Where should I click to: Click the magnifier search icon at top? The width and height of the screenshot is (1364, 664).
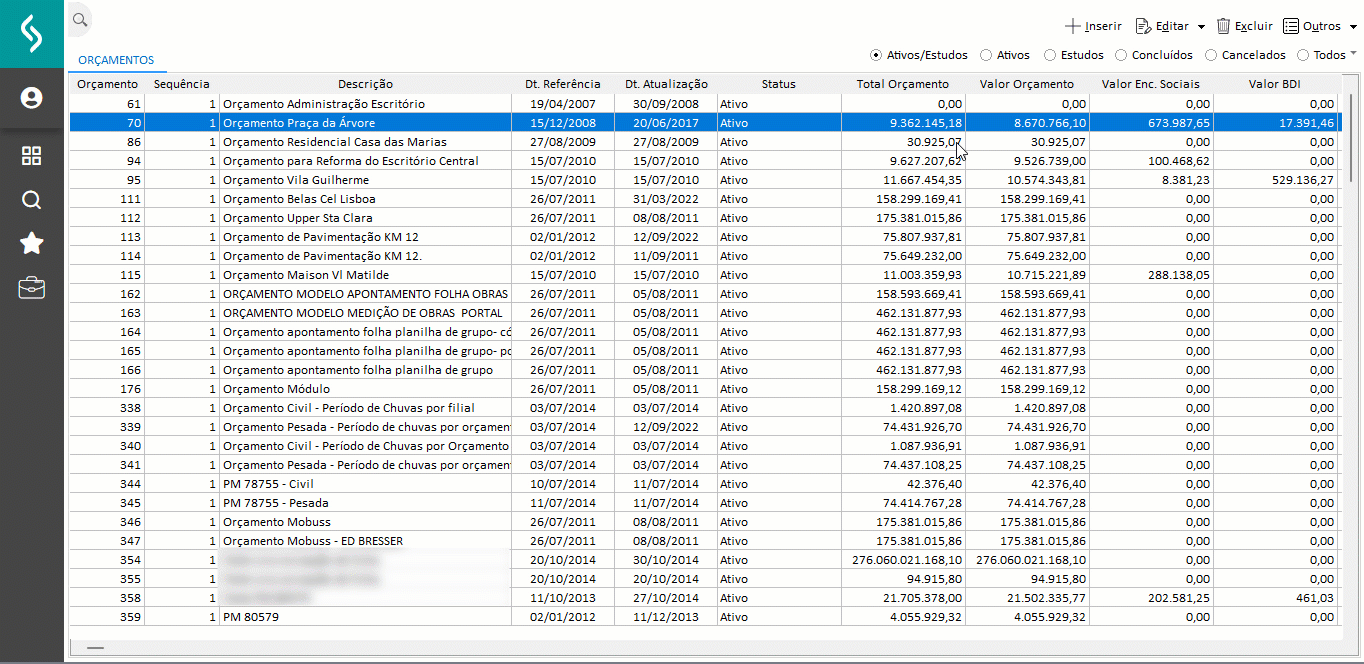click(80, 19)
